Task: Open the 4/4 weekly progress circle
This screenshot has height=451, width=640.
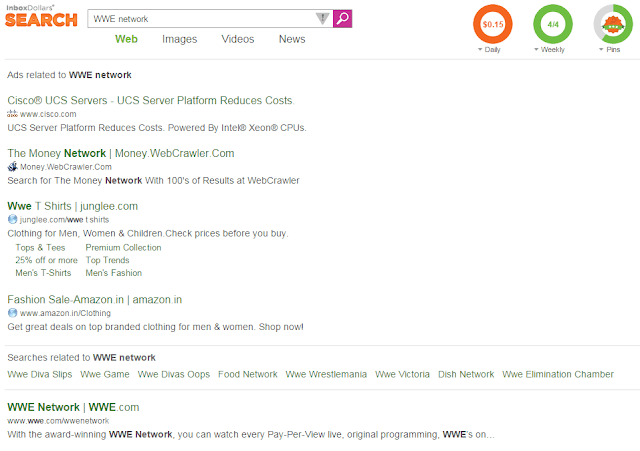Action: click(x=553, y=24)
